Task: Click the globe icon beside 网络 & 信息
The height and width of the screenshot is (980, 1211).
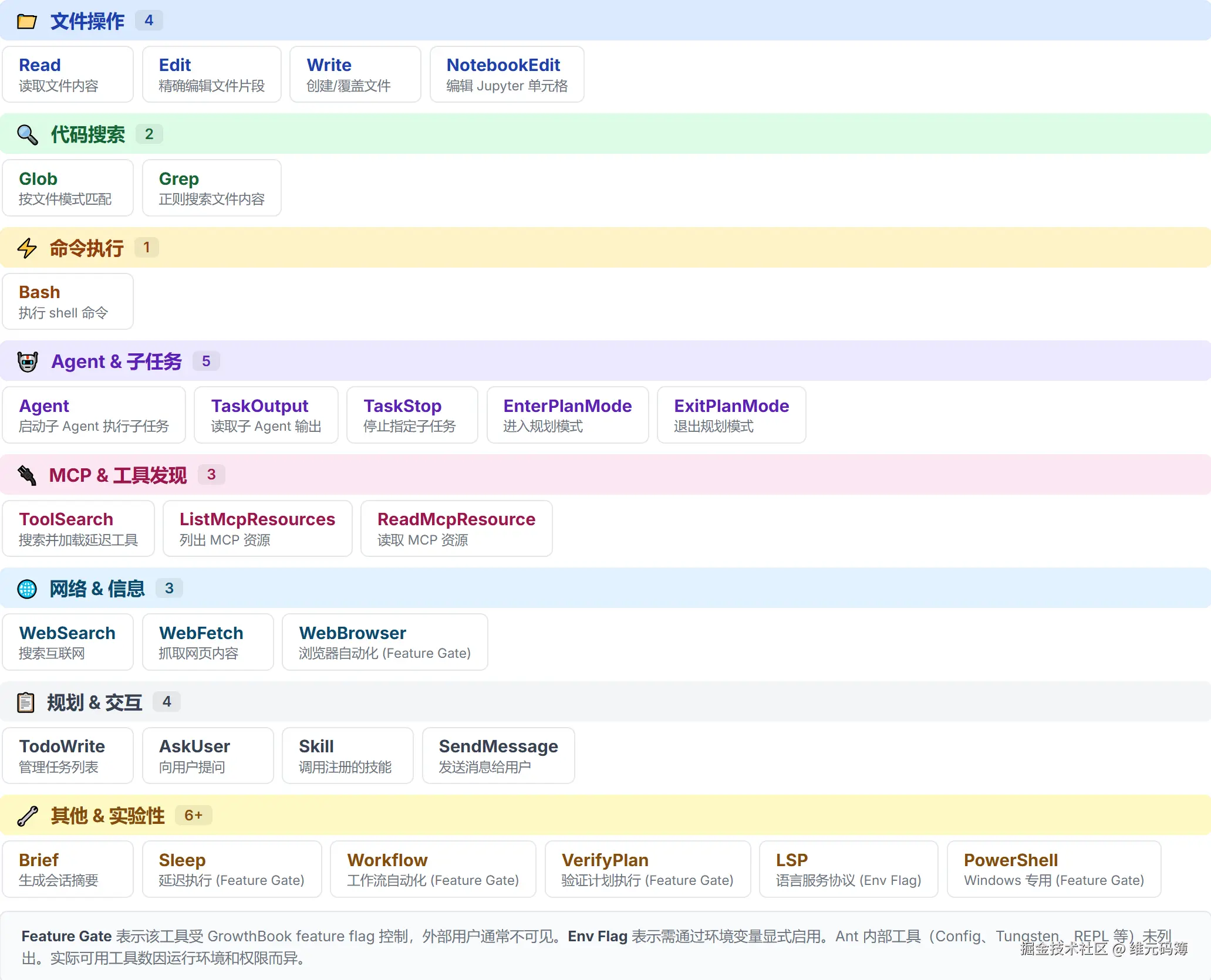Action: tap(27, 589)
